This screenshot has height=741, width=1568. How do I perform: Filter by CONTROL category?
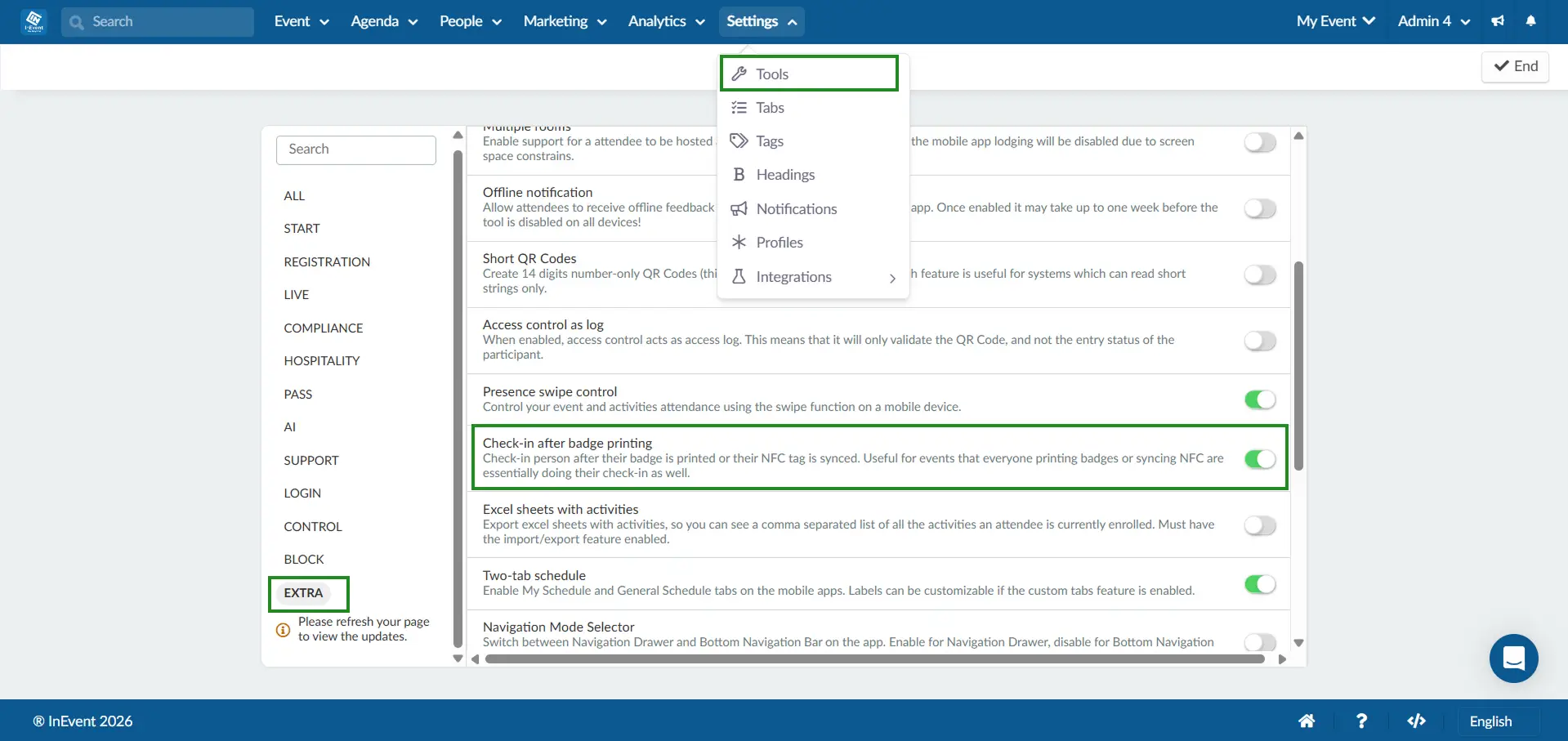coord(313,527)
